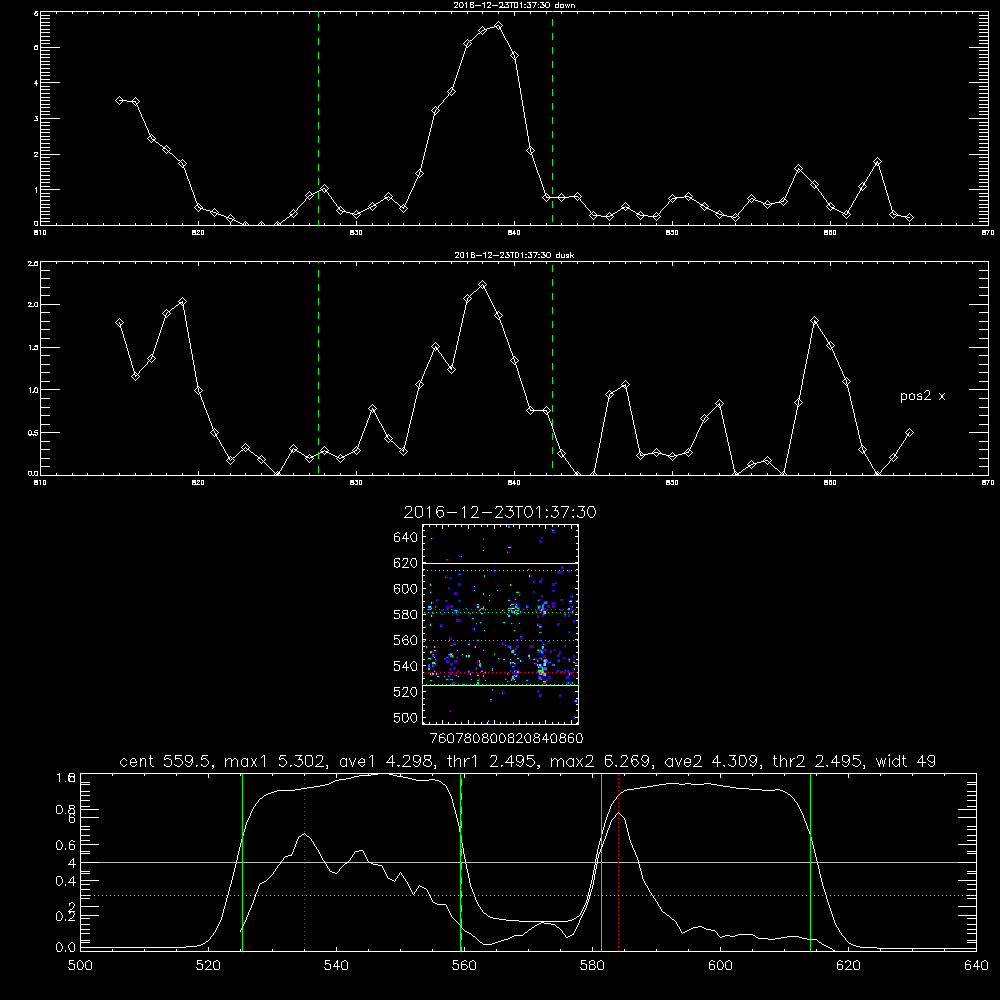Image resolution: width=1000 pixels, height=1000 pixels.
Task: Click the 'widt 49' value
Action: [x=906, y=761]
